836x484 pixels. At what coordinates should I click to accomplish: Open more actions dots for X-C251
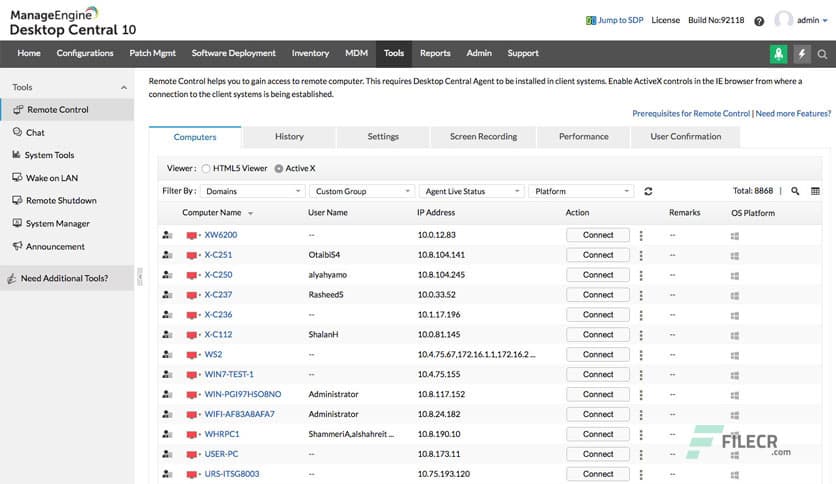pyautogui.click(x=641, y=255)
